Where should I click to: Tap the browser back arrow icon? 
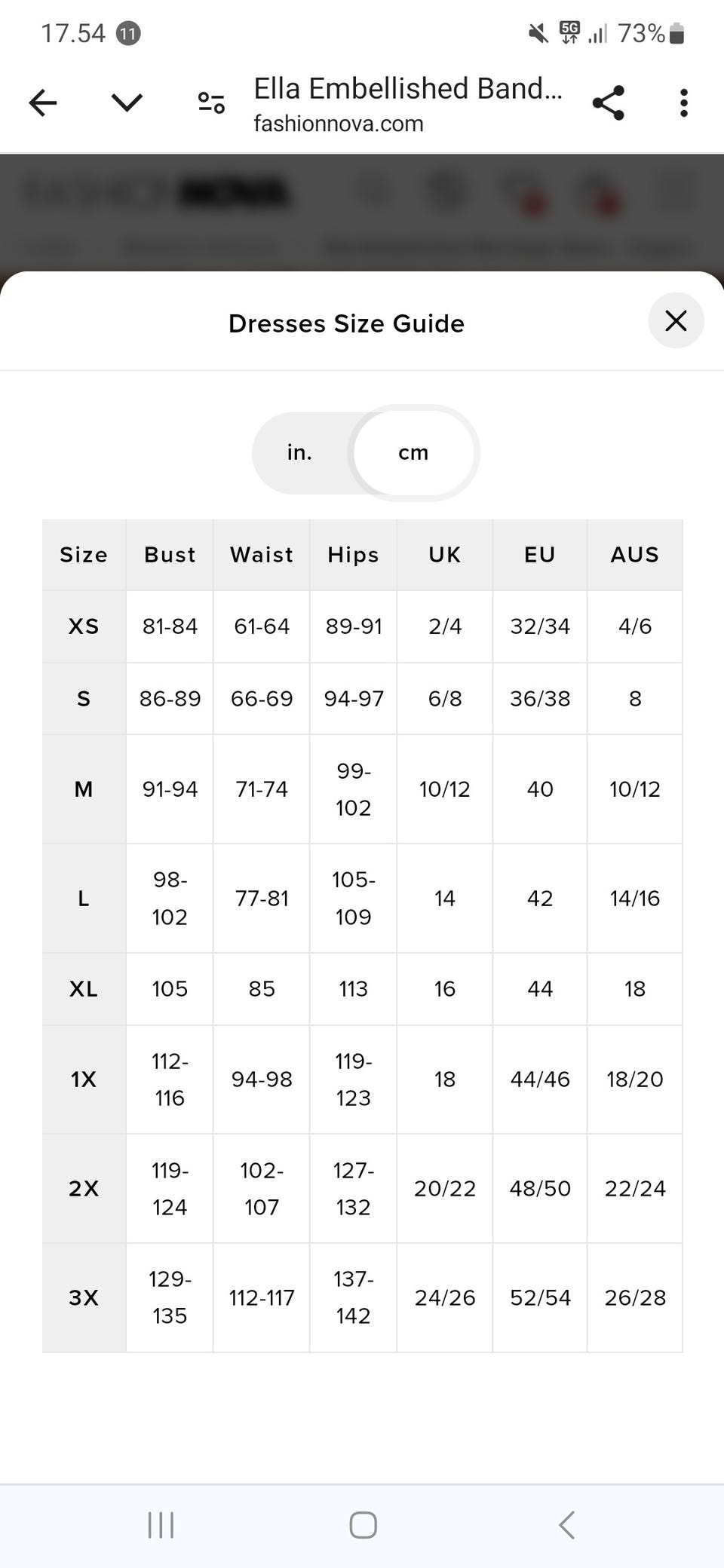43,103
